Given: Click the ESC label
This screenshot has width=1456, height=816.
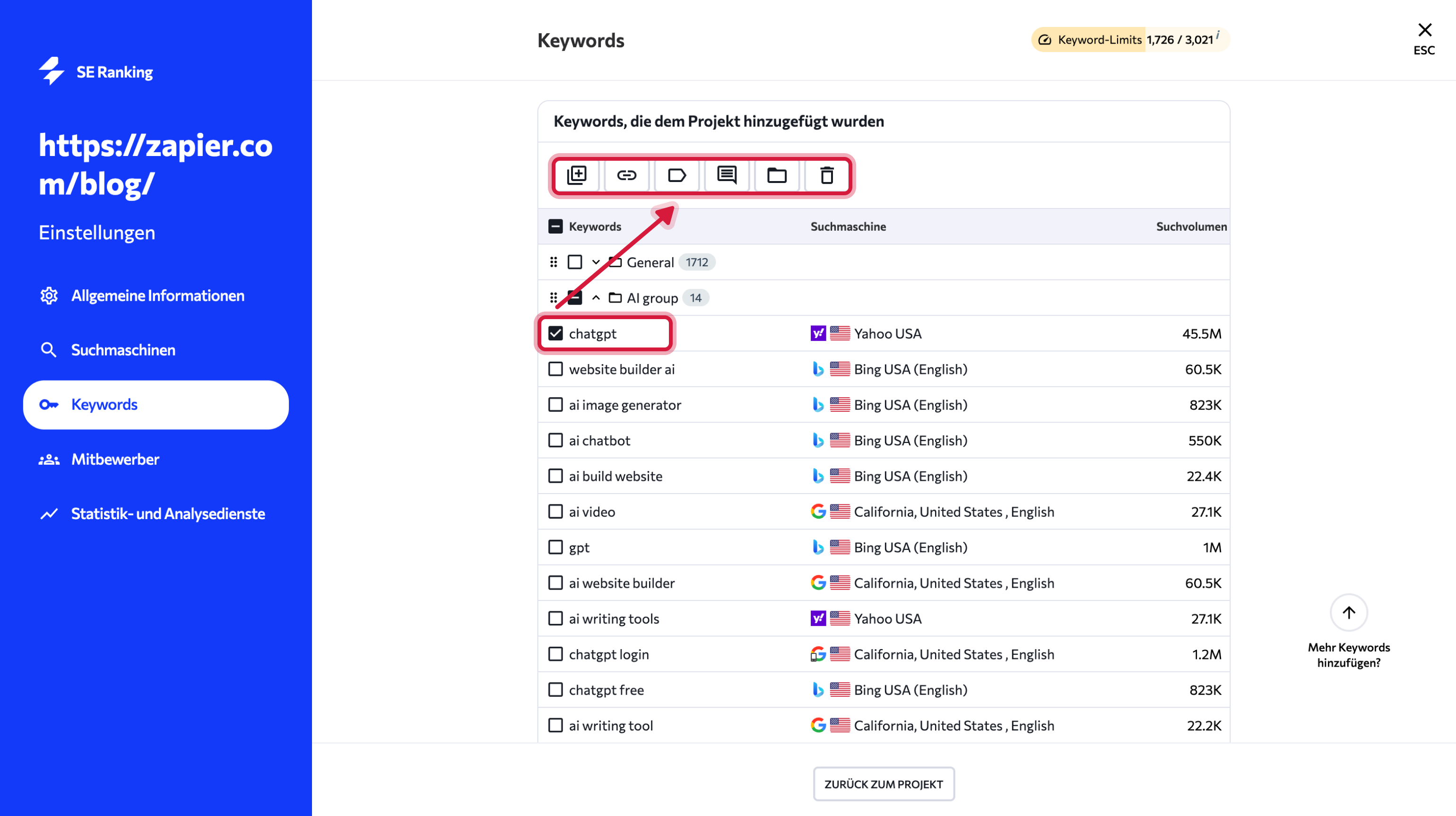Looking at the screenshot, I should coord(1424,50).
